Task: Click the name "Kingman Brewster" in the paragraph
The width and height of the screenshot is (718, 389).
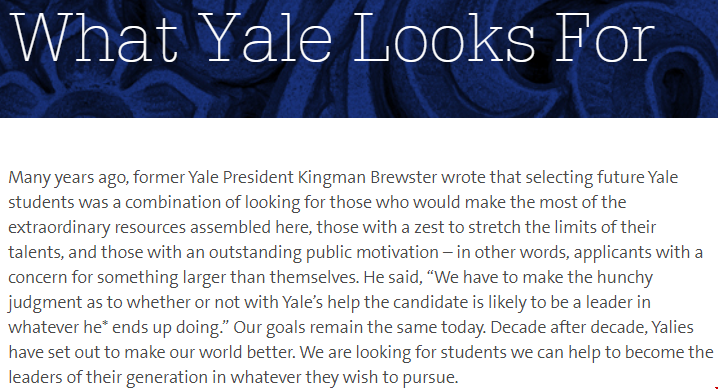Action: pos(367,178)
